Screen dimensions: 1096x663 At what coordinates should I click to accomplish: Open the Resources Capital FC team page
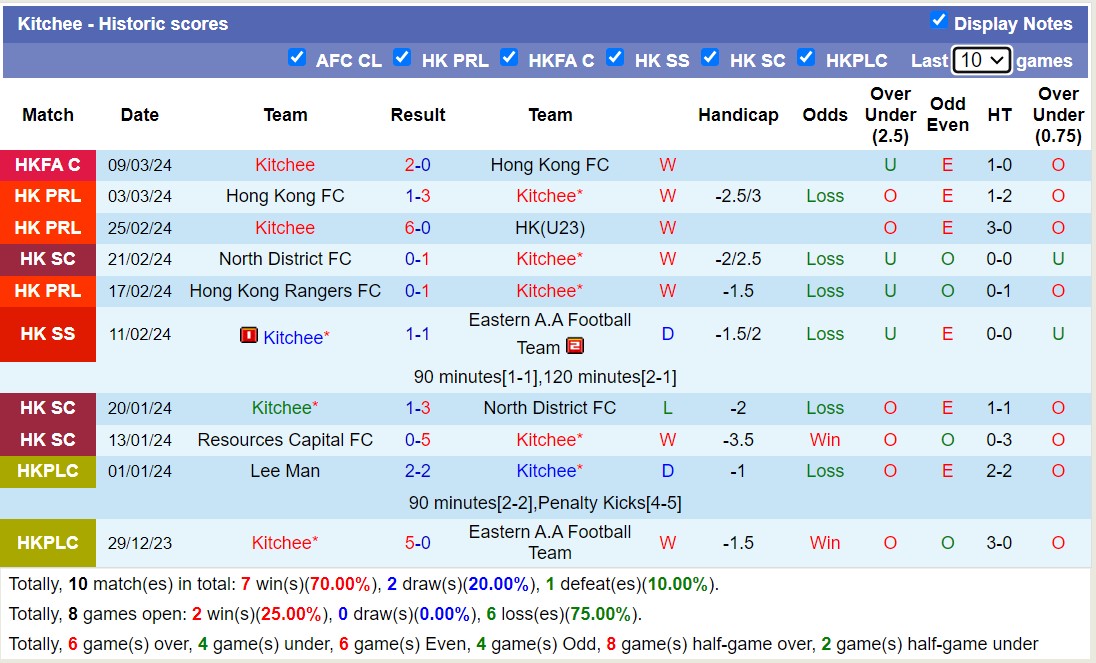pyautogui.click(x=285, y=440)
